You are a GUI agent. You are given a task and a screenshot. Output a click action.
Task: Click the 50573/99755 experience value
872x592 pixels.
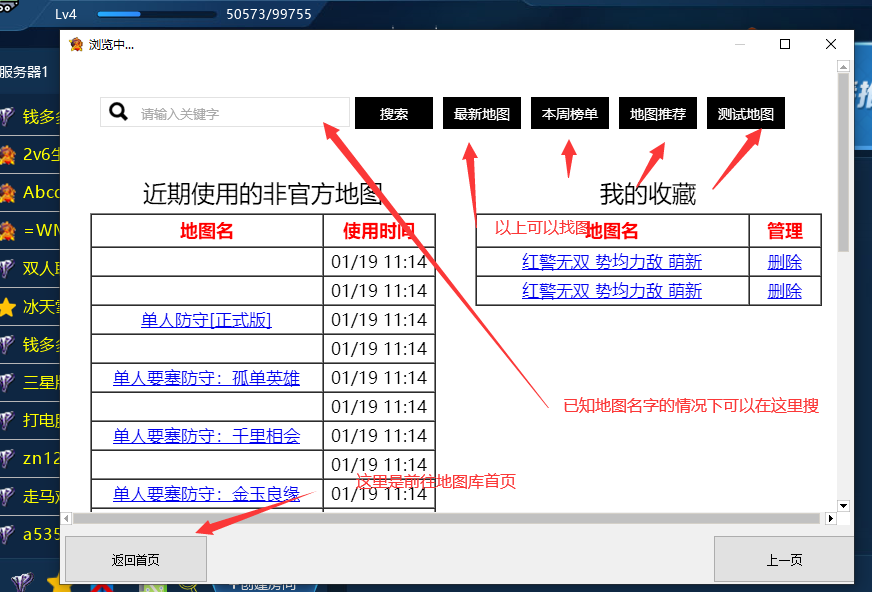pyautogui.click(x=269, y=14)
